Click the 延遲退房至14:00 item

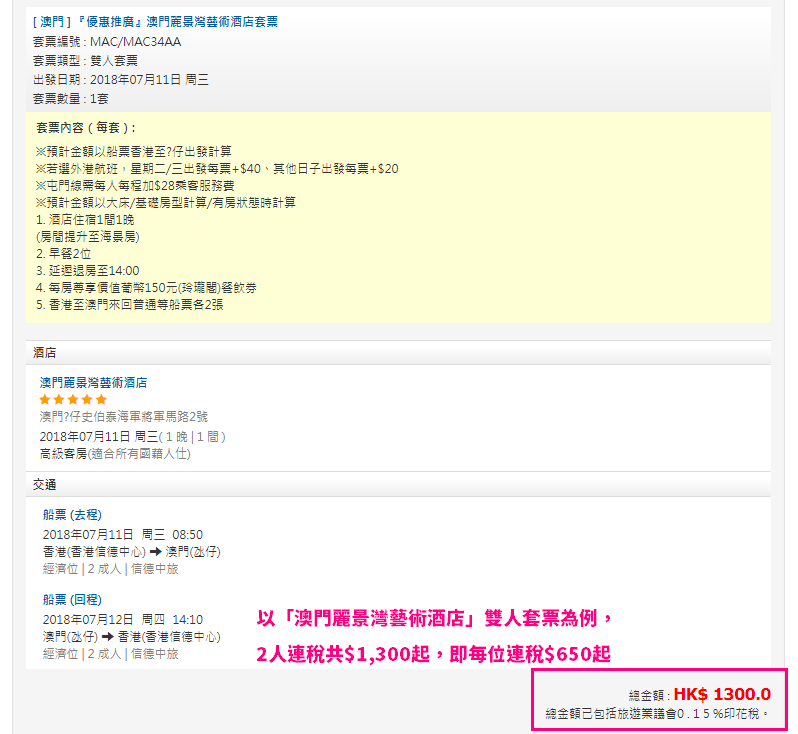(x=88, y=270)
